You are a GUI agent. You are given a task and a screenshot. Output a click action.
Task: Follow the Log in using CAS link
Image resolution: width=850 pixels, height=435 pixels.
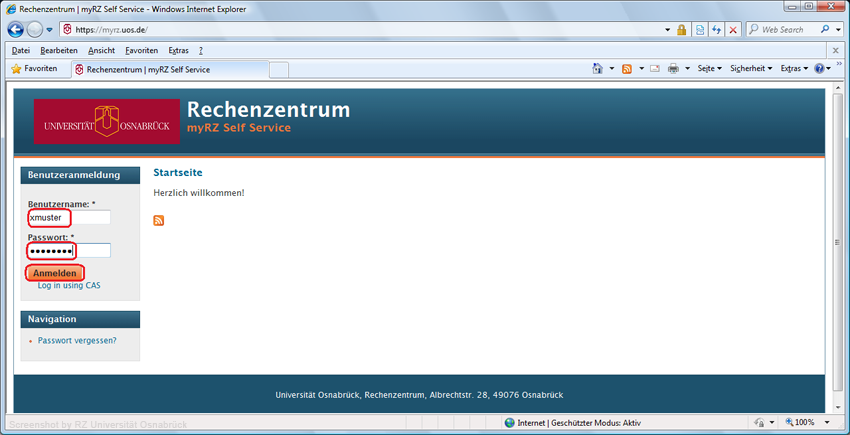click(69, 285)
